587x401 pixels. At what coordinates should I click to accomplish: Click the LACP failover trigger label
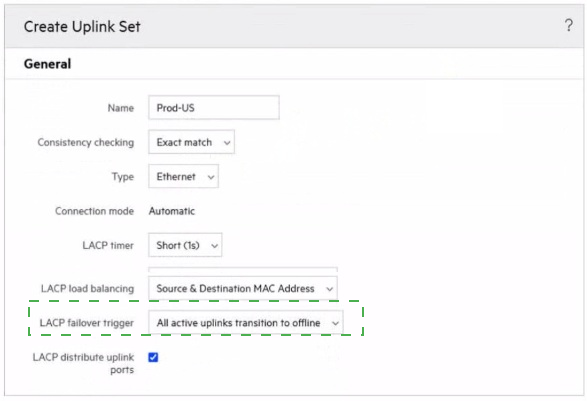(86, 323)
